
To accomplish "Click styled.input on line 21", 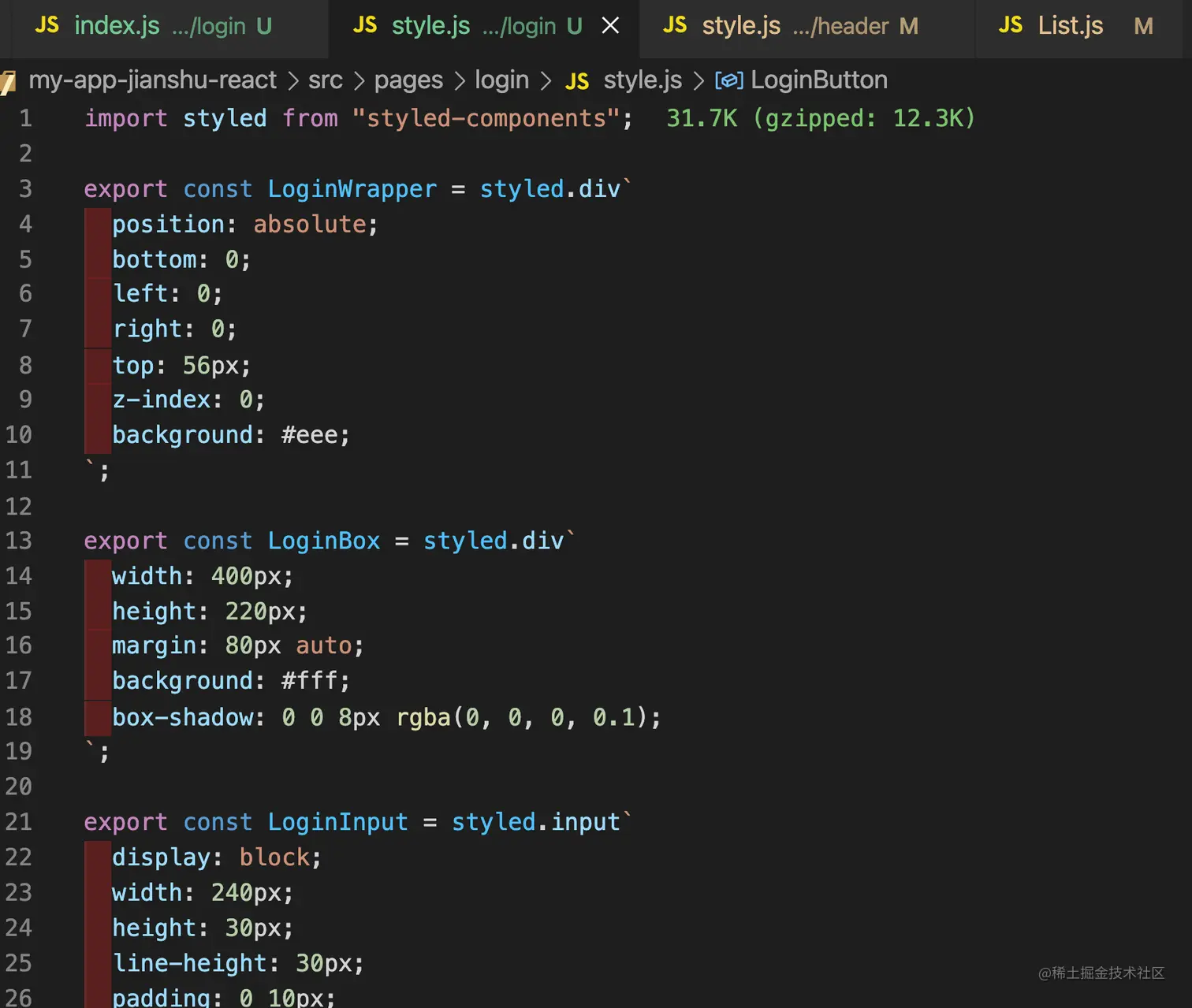I will [x=536, y=822].
